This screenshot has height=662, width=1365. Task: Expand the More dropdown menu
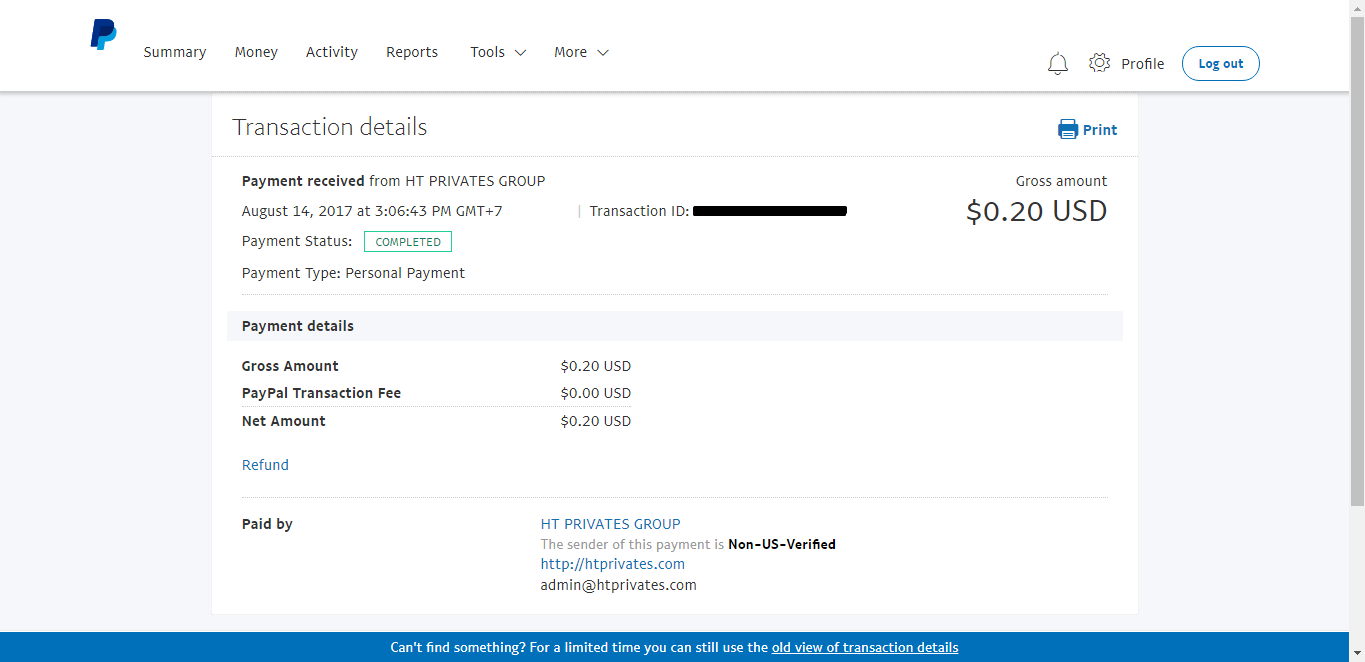coord(581,52)
